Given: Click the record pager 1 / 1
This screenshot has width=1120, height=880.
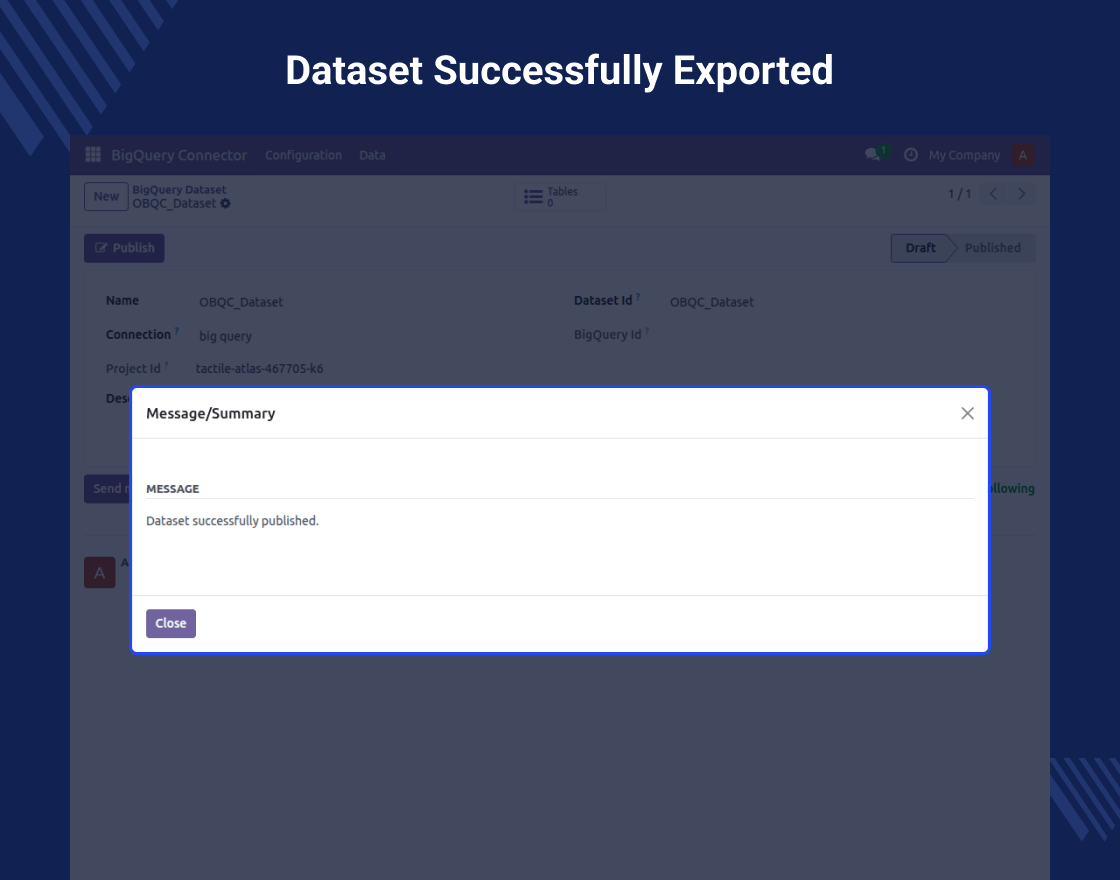Looking at the screenshot, I should click(959, 194).
